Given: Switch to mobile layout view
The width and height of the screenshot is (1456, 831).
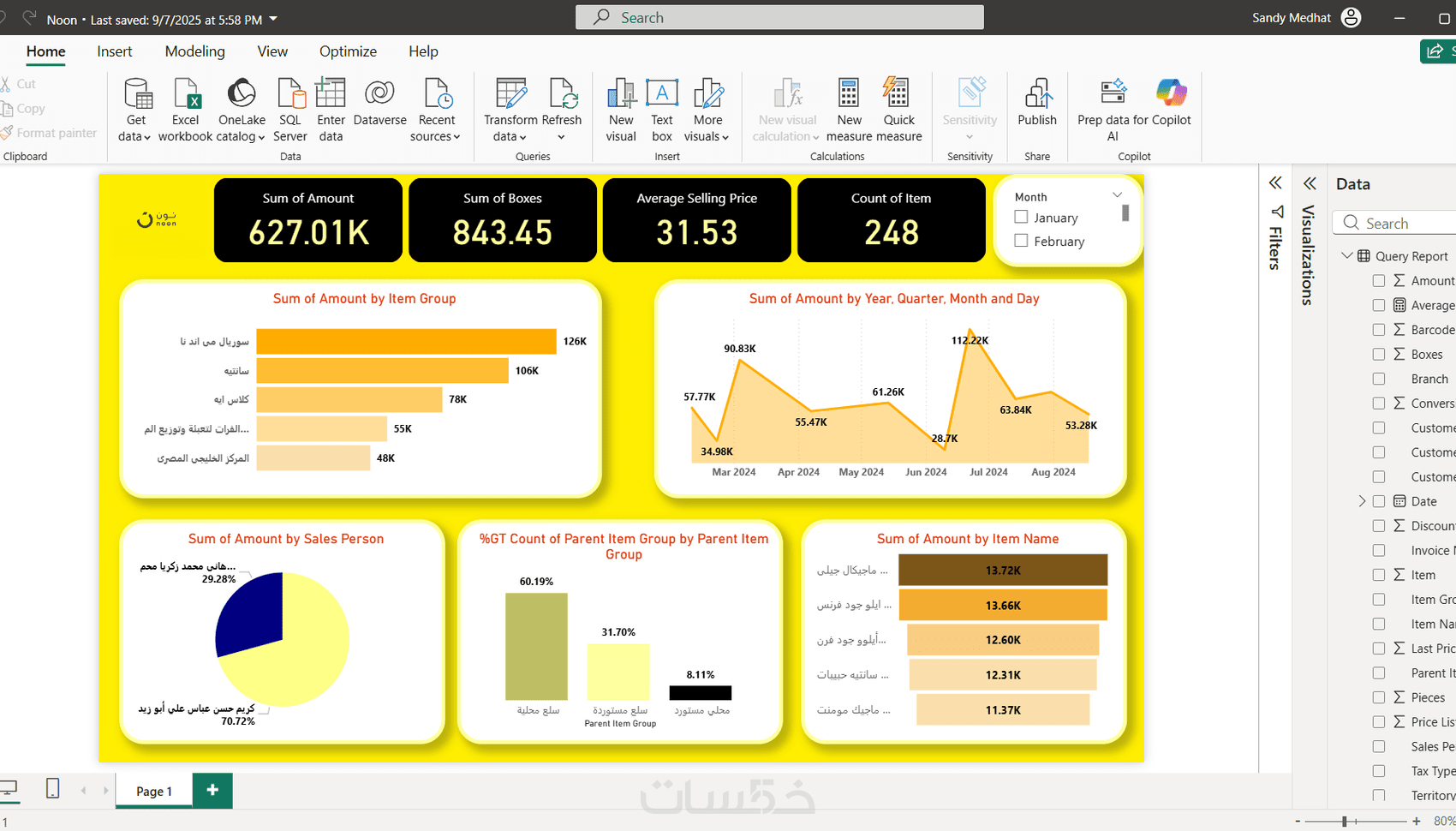Looking at the screenshot, I should coord(52,788).
